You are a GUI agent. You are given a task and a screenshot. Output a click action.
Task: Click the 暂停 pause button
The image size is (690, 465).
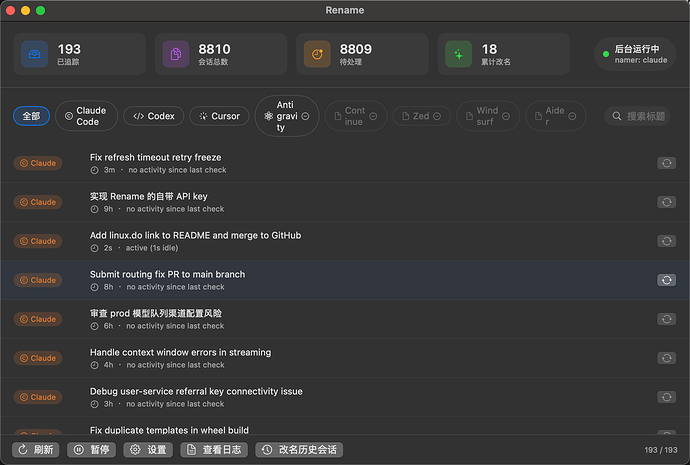pos(92,450)
